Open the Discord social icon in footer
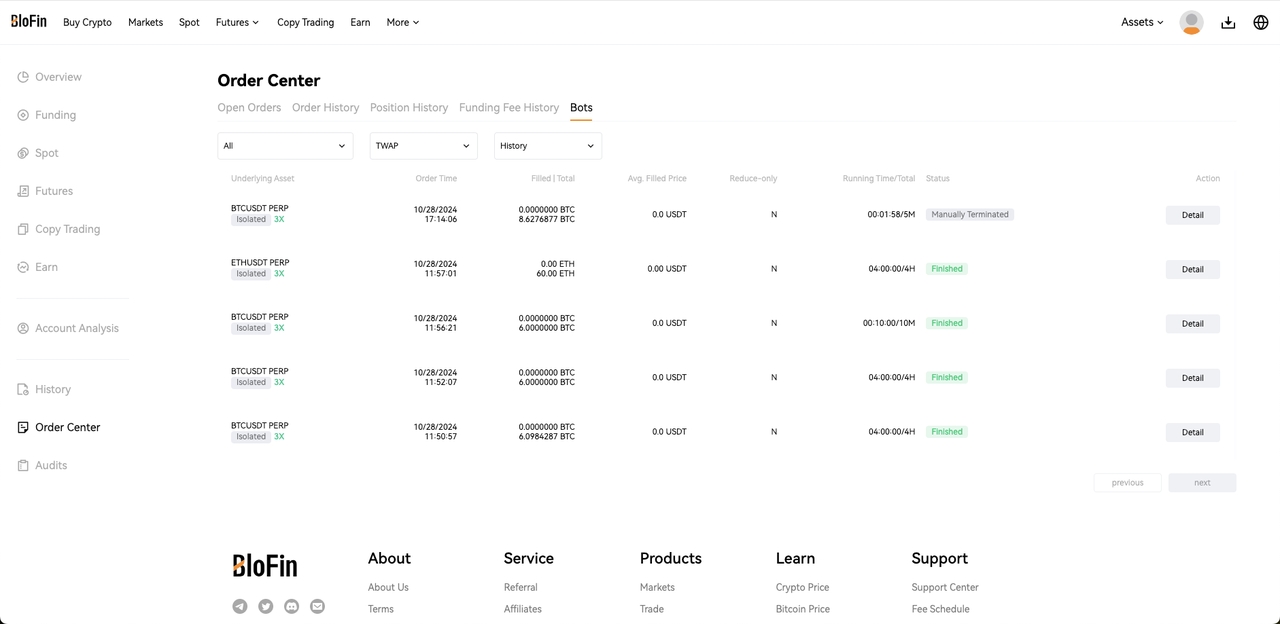 [292, 606]
